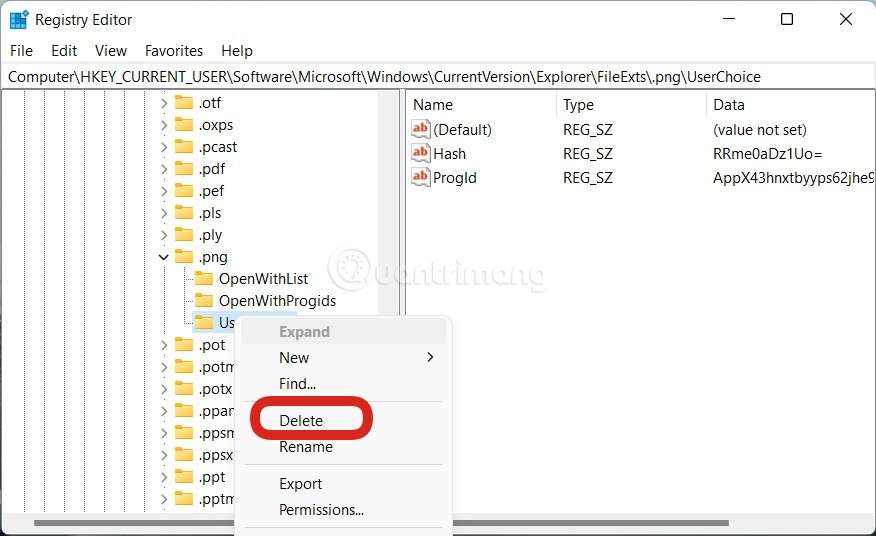Click the "(value not set)" data cell
Image resolution: width=876 pixels, height=536 pixels.
tap(760, 130)
